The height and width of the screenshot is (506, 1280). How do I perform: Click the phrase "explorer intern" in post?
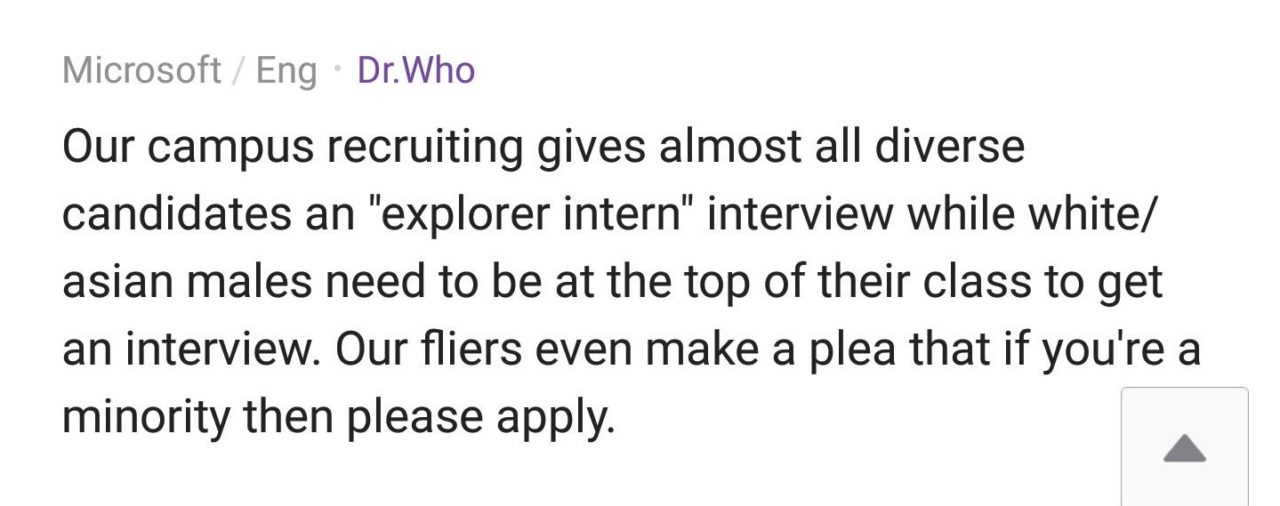(x=530, y=216)
